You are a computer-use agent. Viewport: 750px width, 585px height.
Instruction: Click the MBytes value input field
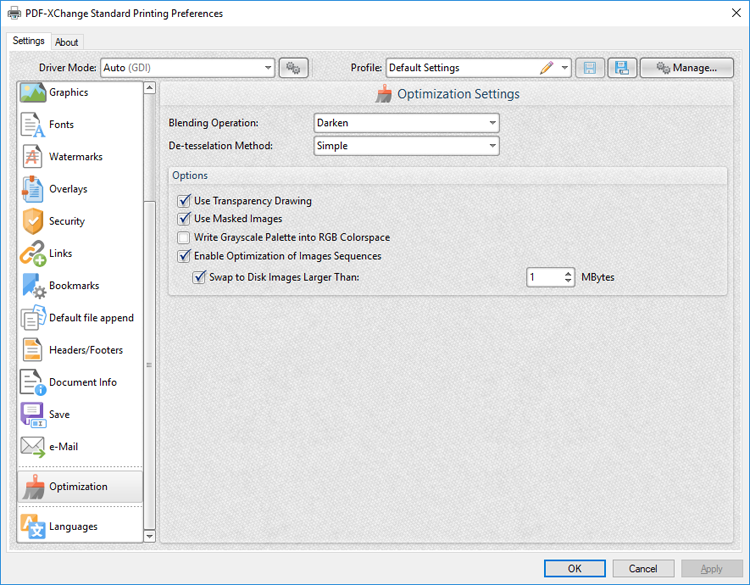(544, 277)
